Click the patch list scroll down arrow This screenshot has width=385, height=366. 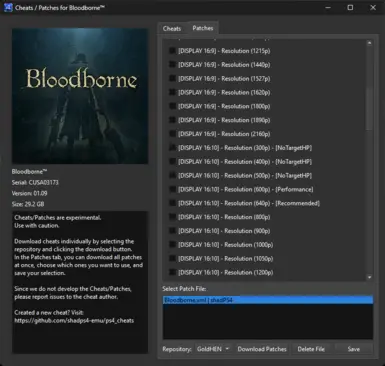[369, 277]
